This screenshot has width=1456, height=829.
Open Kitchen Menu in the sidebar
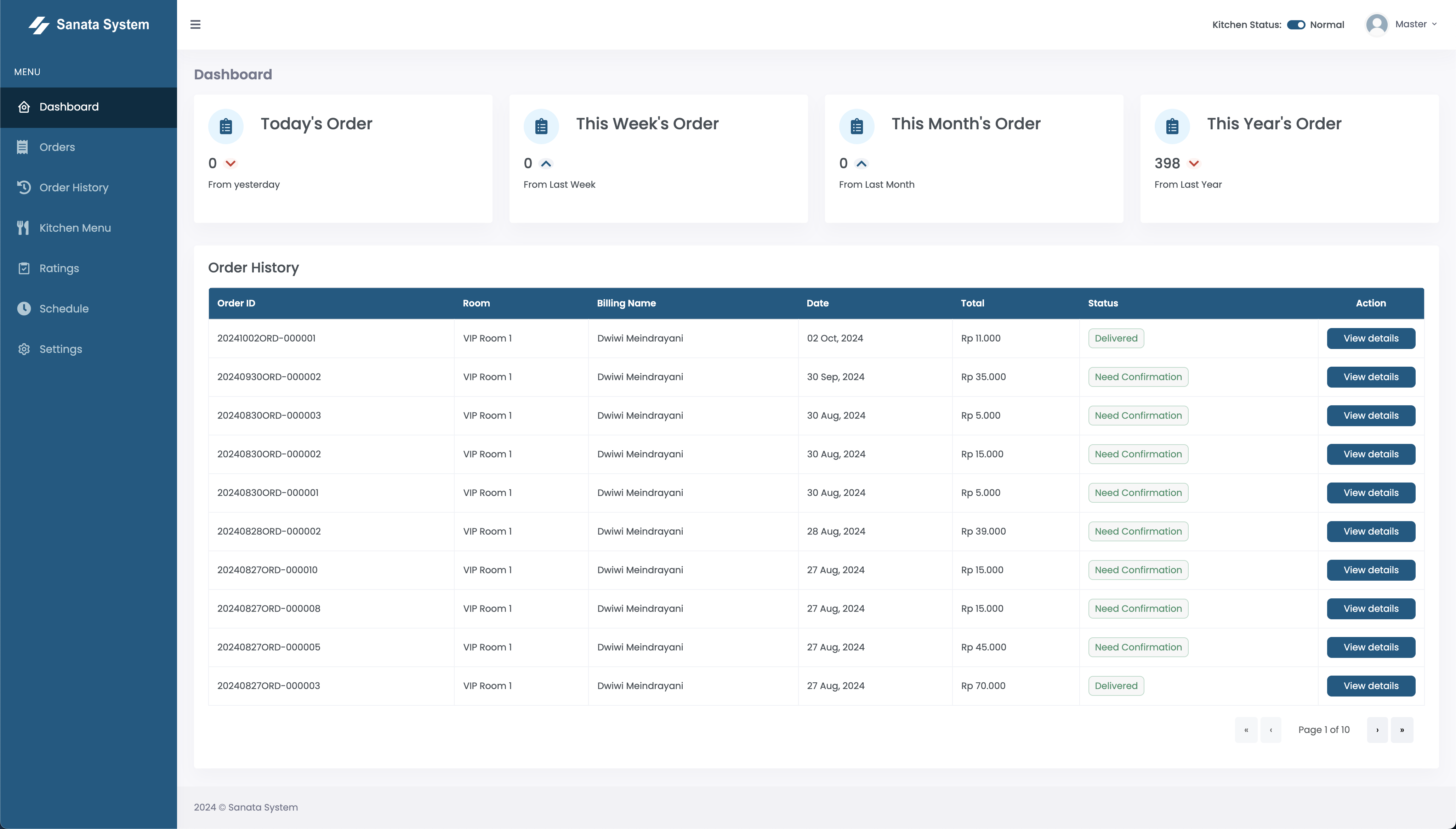pyautogui.click(x=75, y=228)
